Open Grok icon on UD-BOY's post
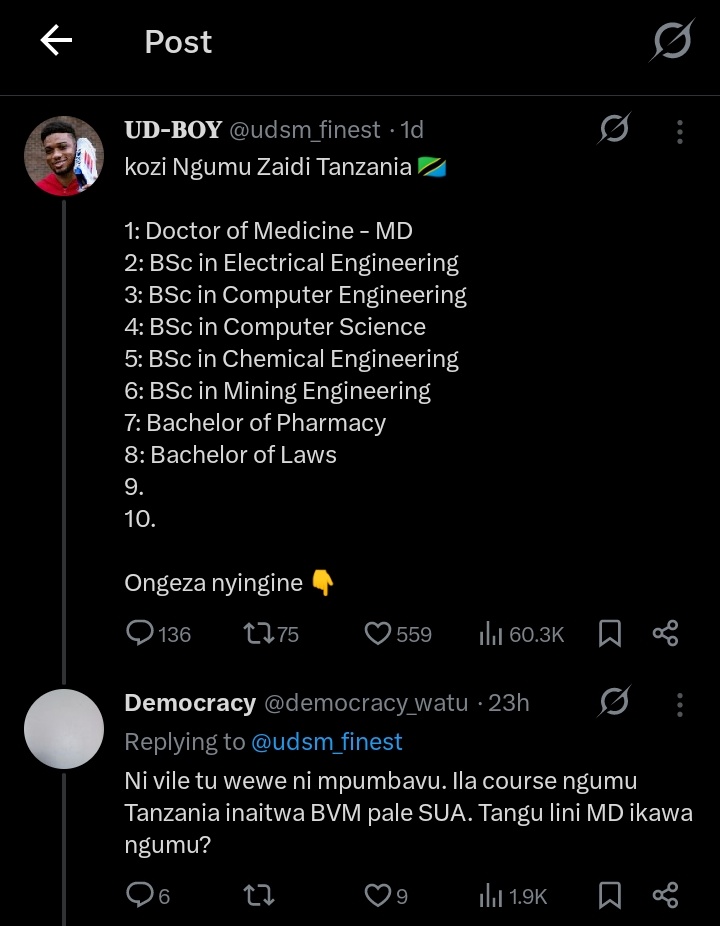Viewport: 720px width, 926px height. click(614, 128)
